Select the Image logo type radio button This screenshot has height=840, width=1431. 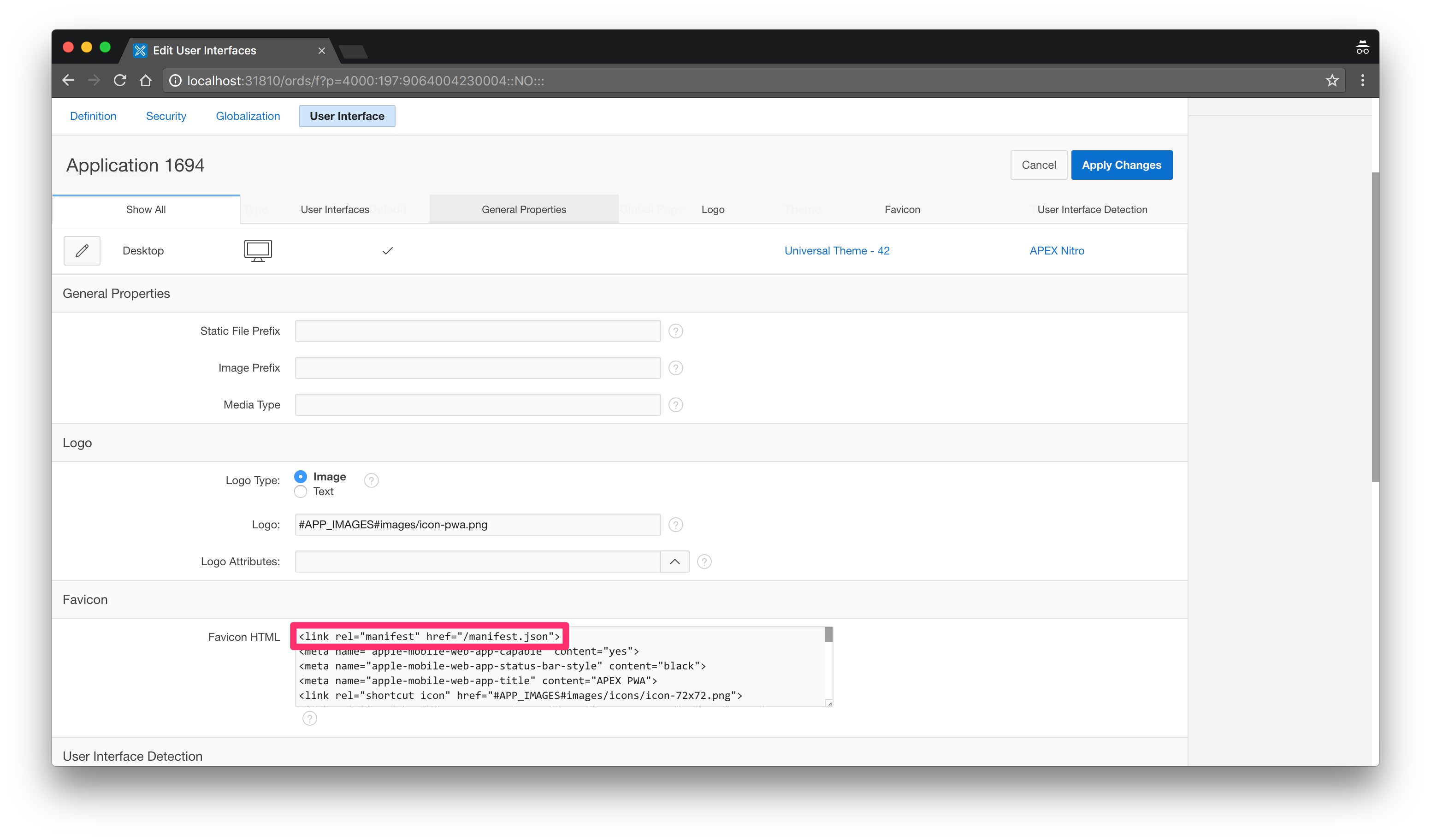(x=301, y=477)
